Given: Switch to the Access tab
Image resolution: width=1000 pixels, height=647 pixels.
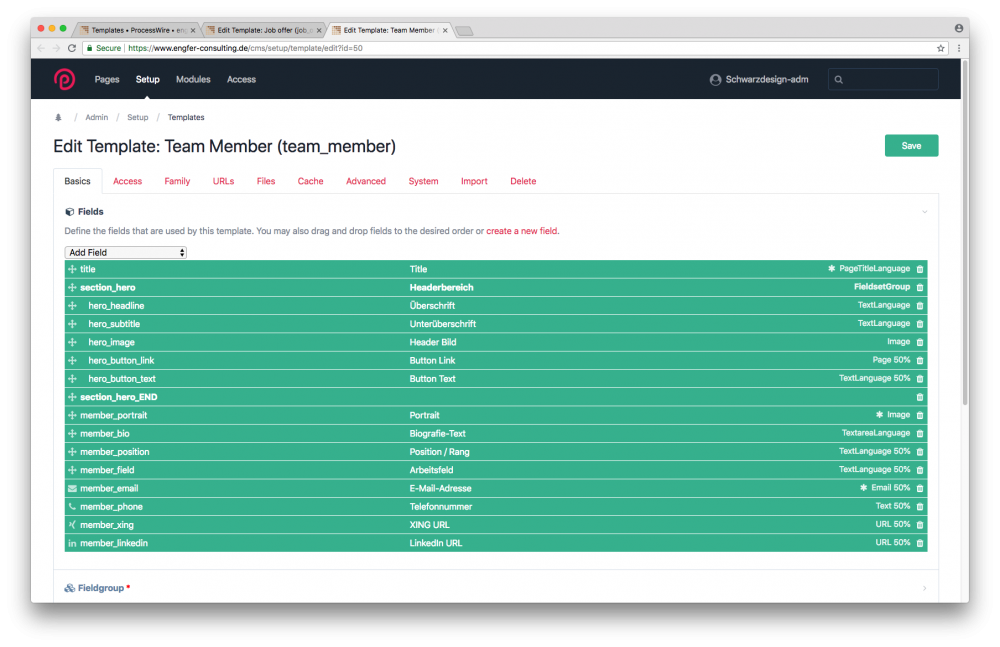Looking at the screenshot, I should pyautogui.click(x=127, y=181).
